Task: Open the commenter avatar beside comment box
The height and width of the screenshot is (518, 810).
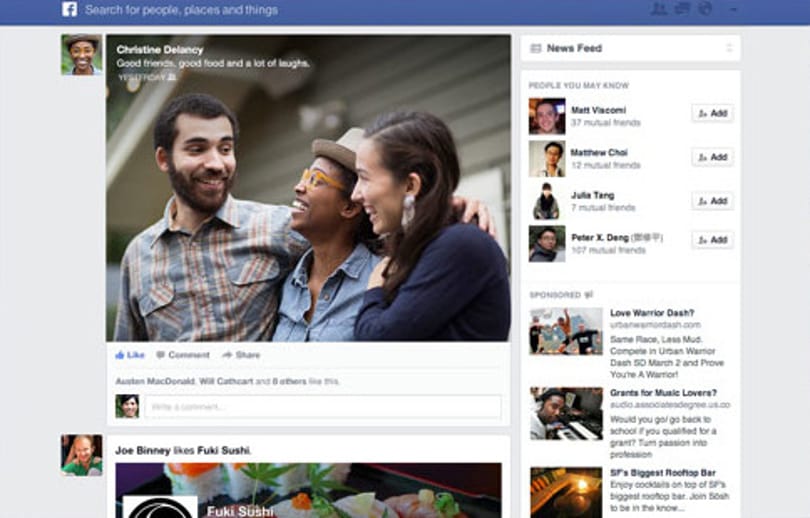Action: point(127,406)
